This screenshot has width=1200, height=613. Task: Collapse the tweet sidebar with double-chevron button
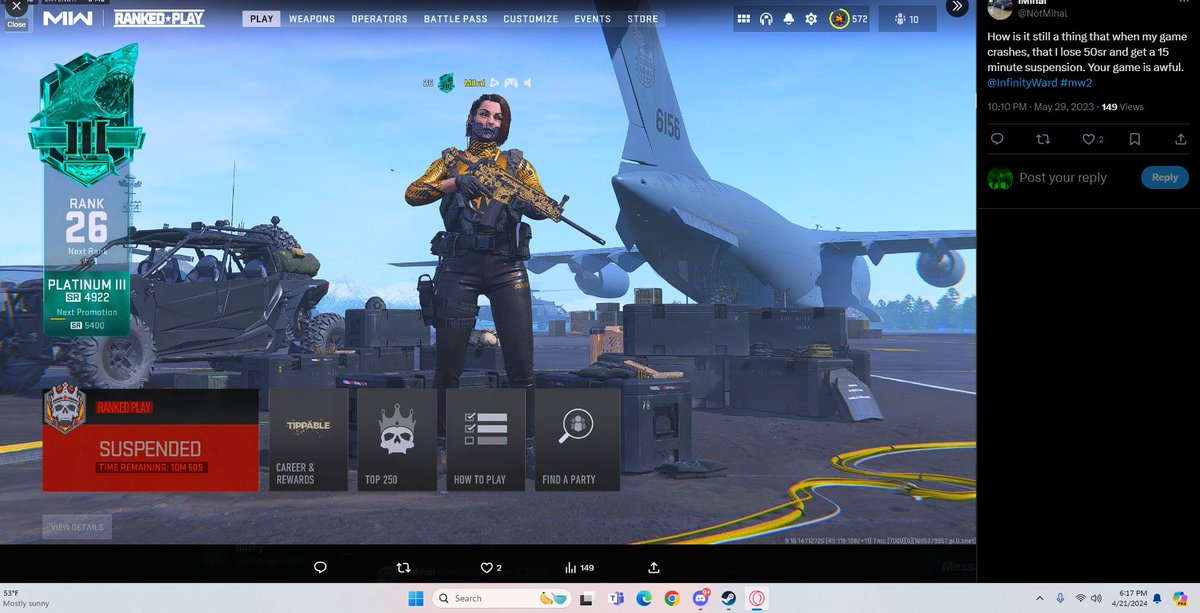(x=956, y=6)
